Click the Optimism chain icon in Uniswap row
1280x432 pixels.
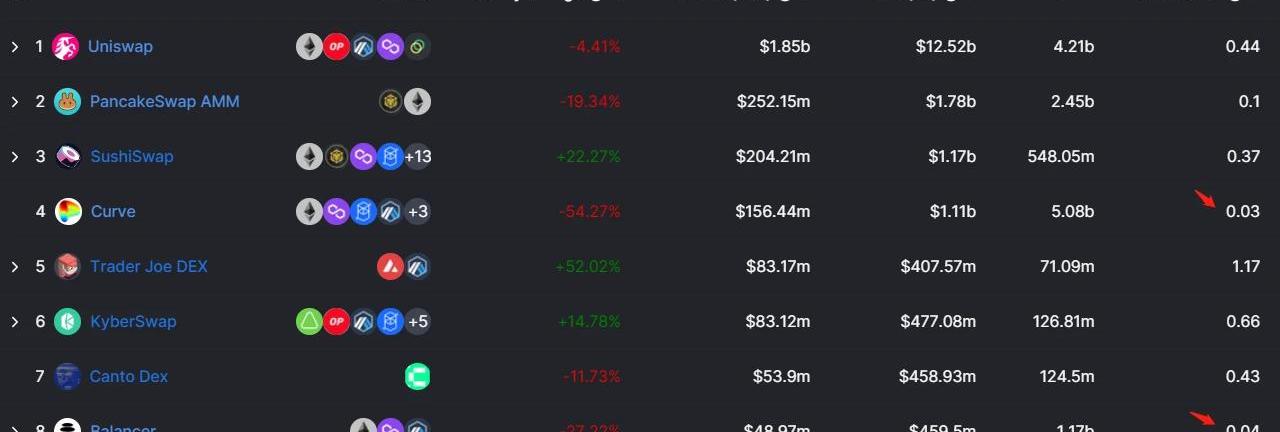click(x=337, y=46)
